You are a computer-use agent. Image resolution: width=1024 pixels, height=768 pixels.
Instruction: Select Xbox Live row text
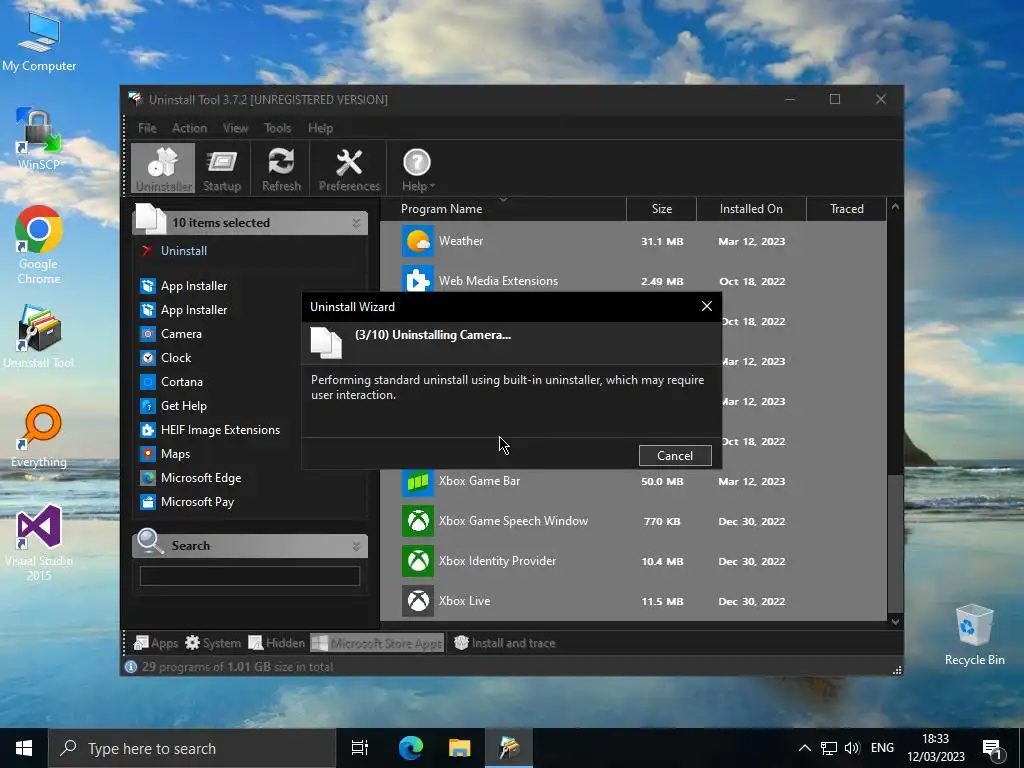pos(464,601)
